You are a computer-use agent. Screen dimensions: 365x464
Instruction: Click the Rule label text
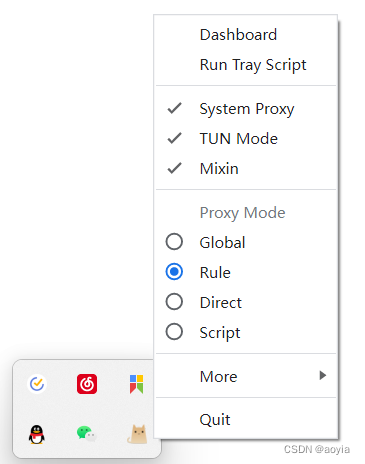tap(215, 272)
